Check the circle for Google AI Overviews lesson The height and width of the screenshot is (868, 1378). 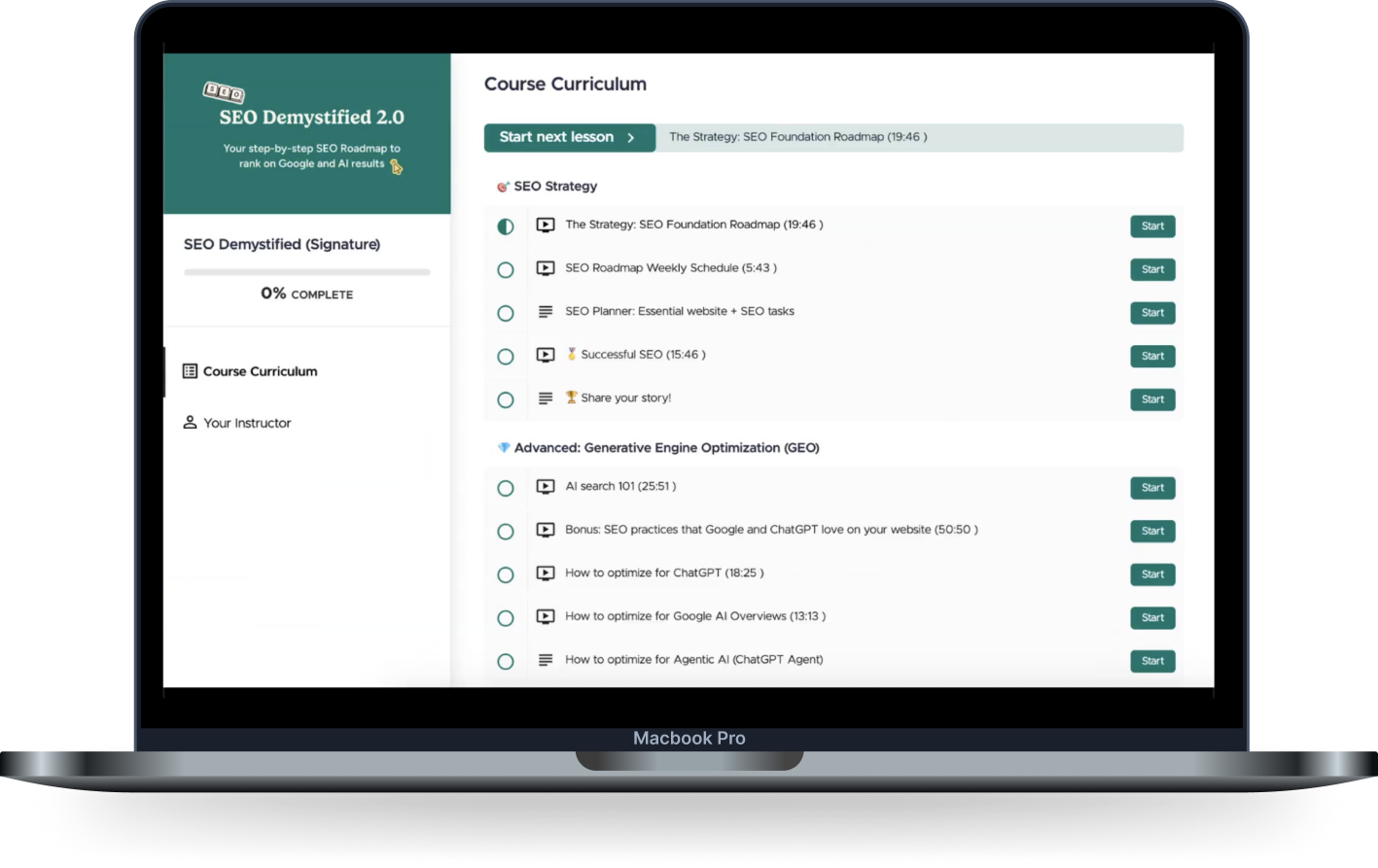(506, 618)
